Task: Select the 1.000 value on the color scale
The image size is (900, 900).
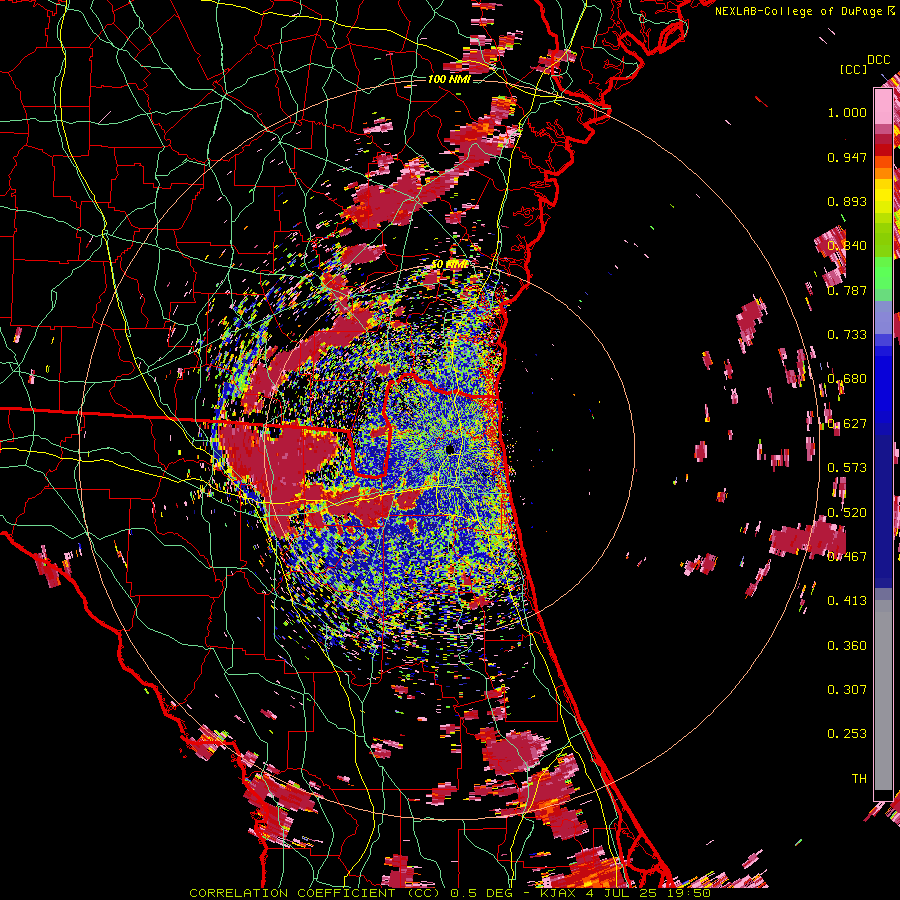Action: tap(847, 112)
